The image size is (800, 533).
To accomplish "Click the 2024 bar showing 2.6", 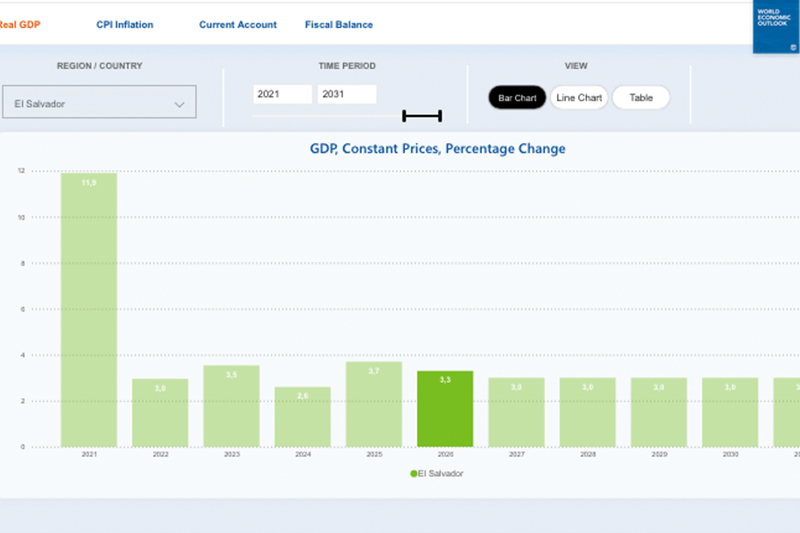I will tap(303, 417).
